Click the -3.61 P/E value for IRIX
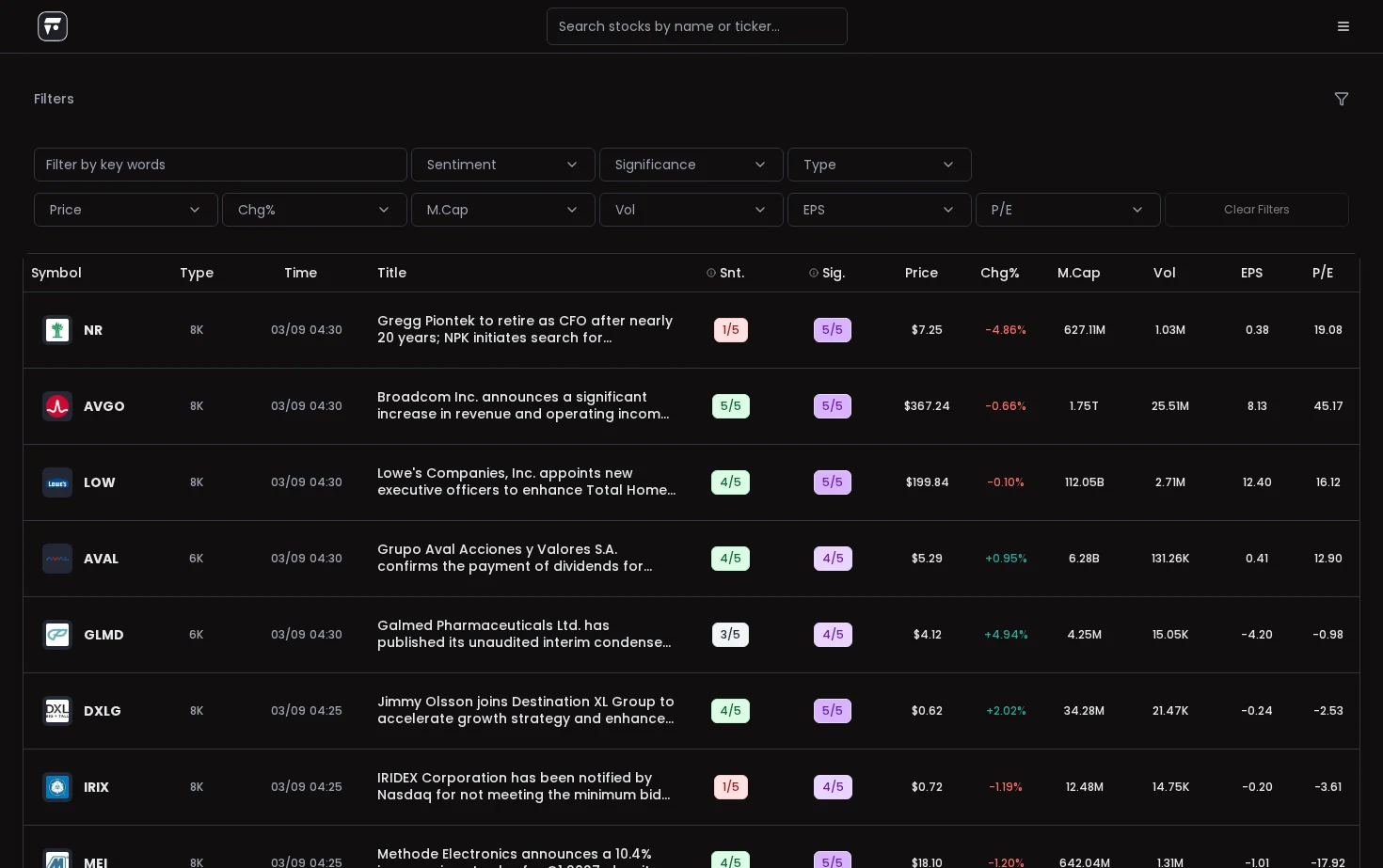This screenshot has width=1383, height=868. pyautogui.click(x=1328, y=787)
